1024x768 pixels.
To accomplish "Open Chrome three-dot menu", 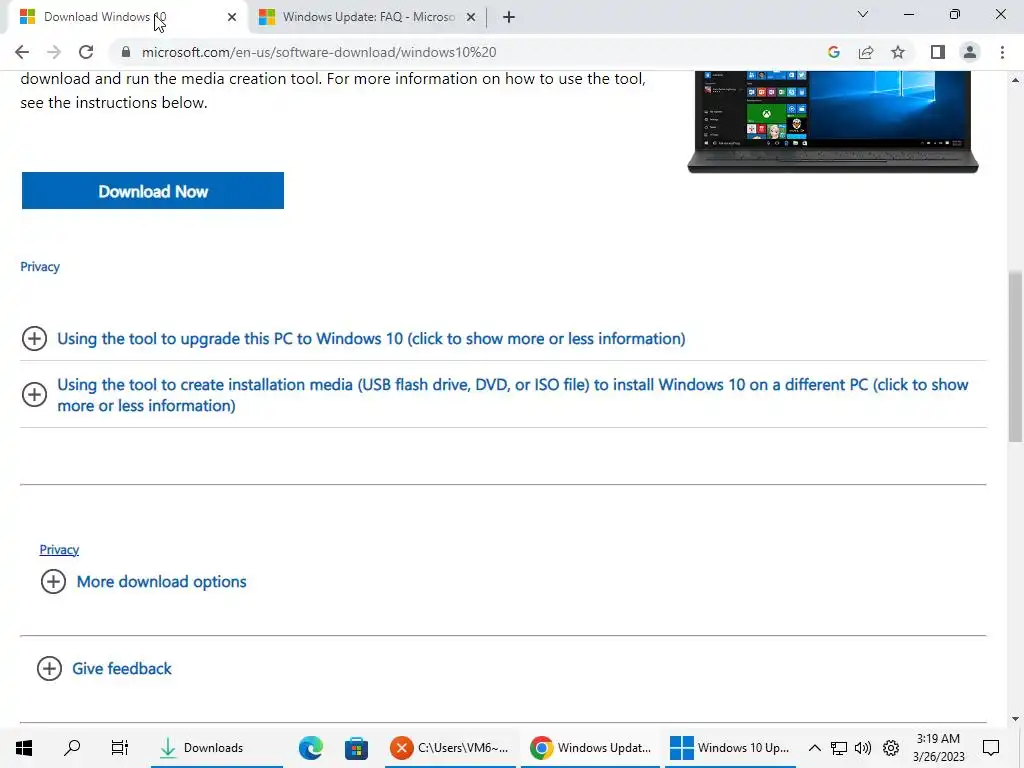I will (x=1002, y=52).
